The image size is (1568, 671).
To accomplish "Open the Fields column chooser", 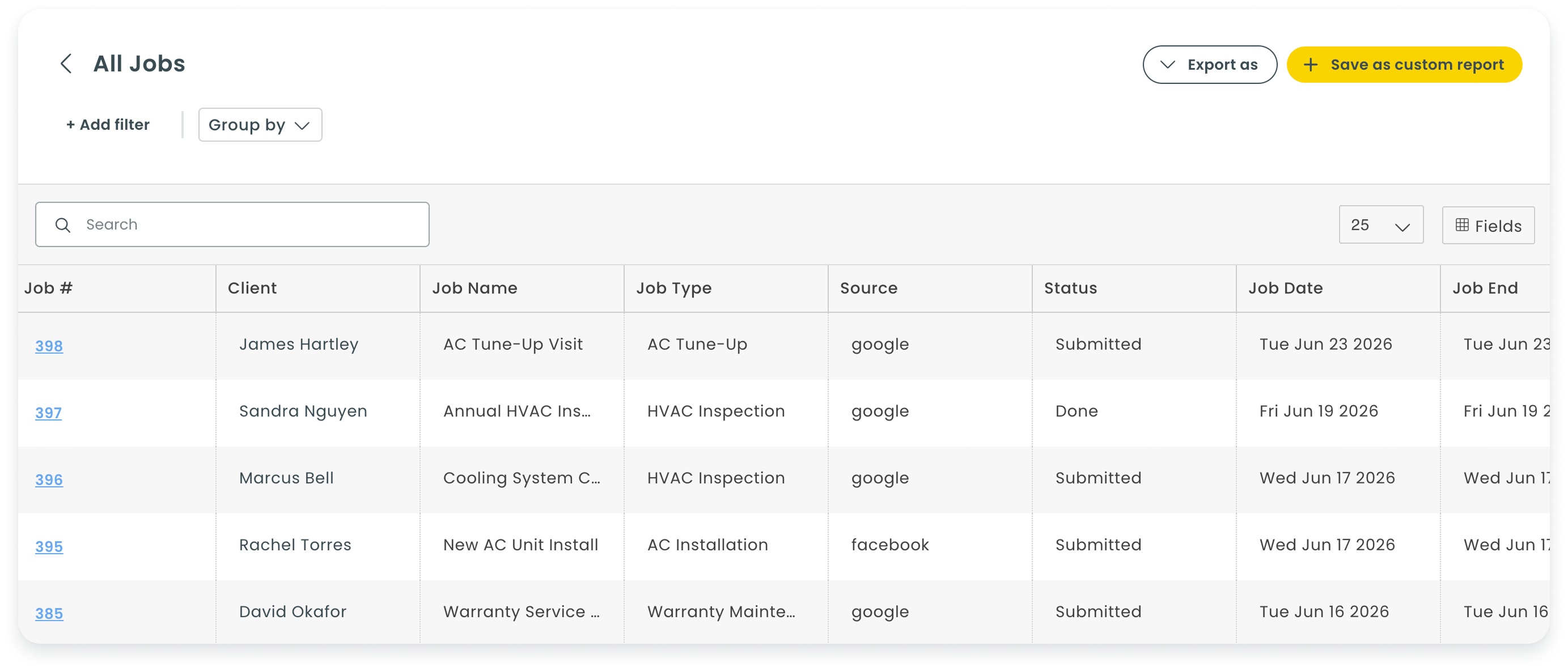I will (x=1488, y=226).
